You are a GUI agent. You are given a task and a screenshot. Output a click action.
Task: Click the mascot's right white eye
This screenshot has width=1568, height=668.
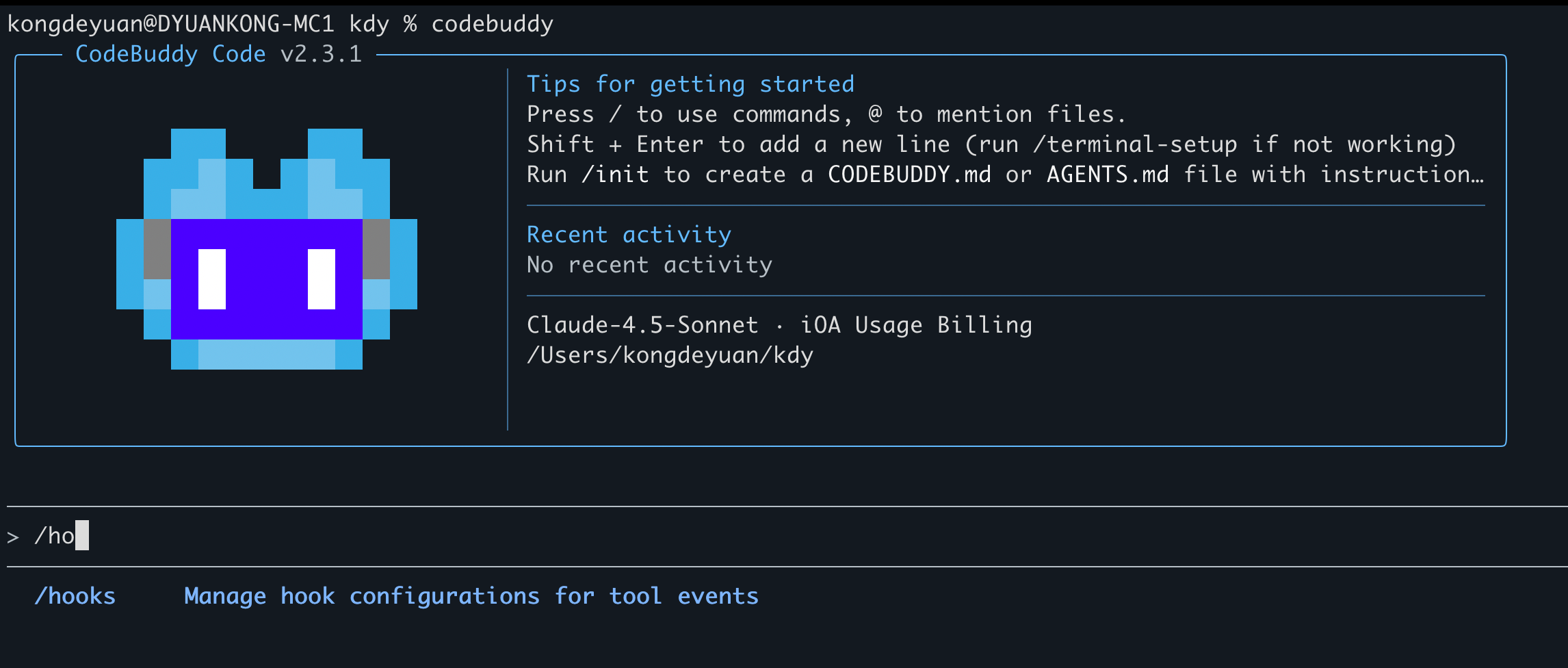(x=322, y=279)
